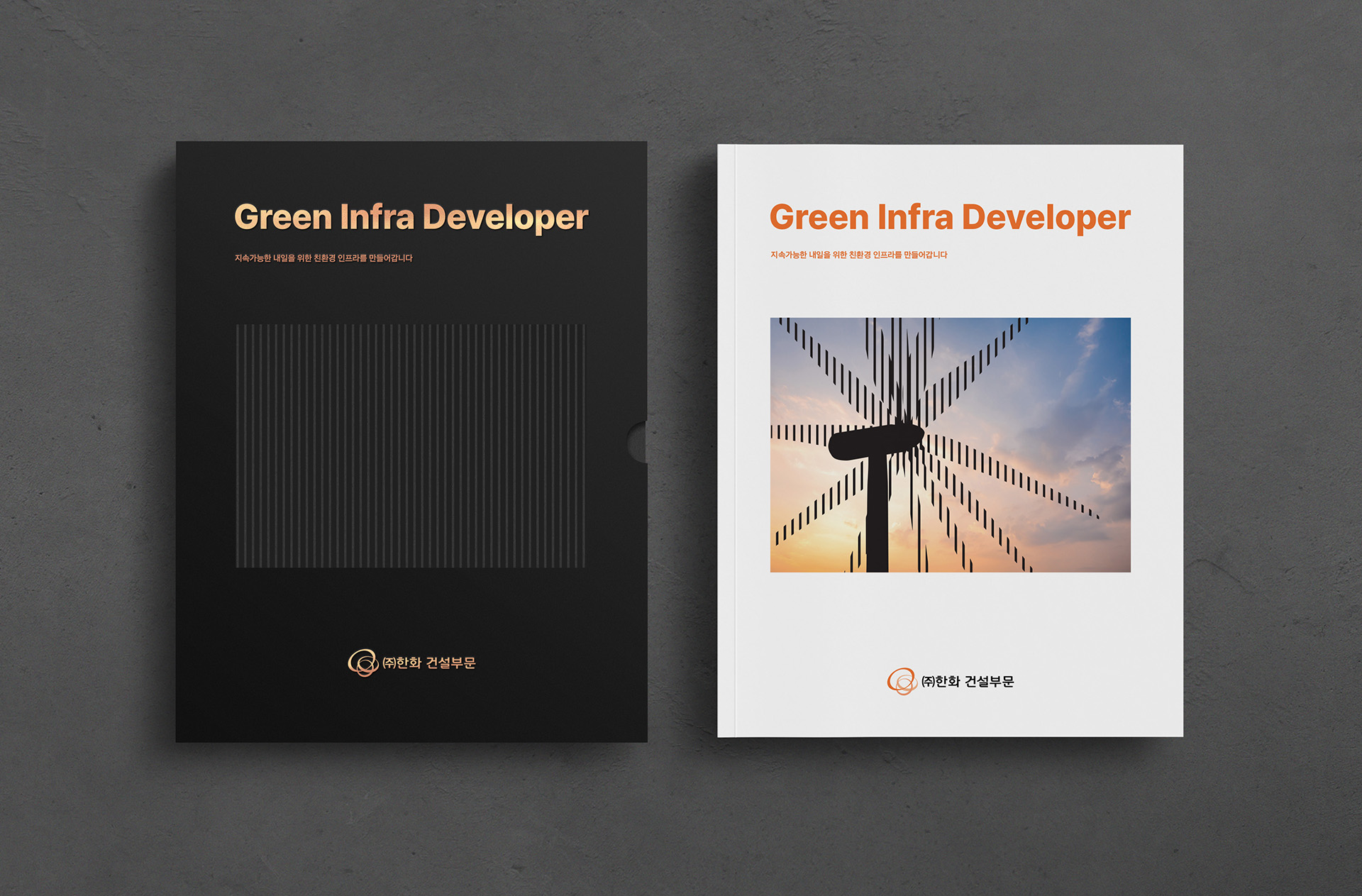1362x896 pixels.
Task: Click the word "Developer" on the white cover
Action: (x=1046, y=217)
